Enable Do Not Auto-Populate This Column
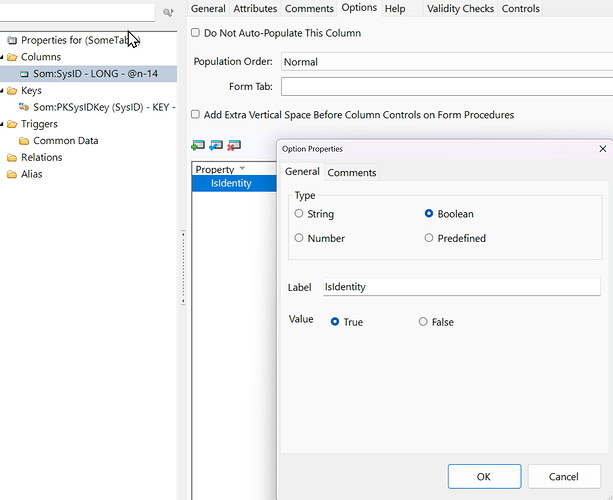 (196, 33)
